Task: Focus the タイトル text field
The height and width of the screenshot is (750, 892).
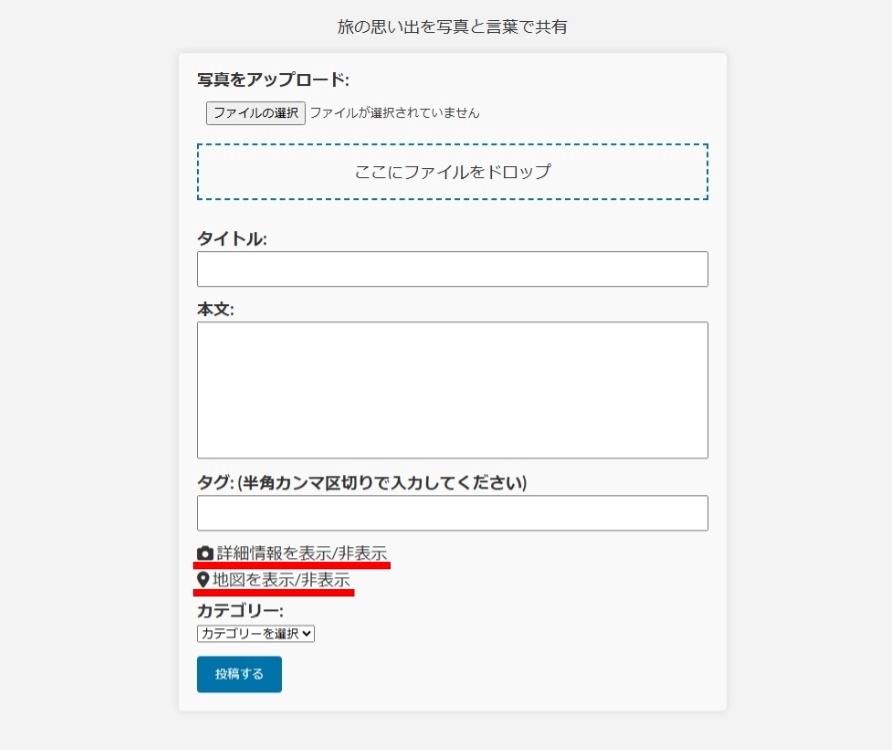Action: coord(452,269)
